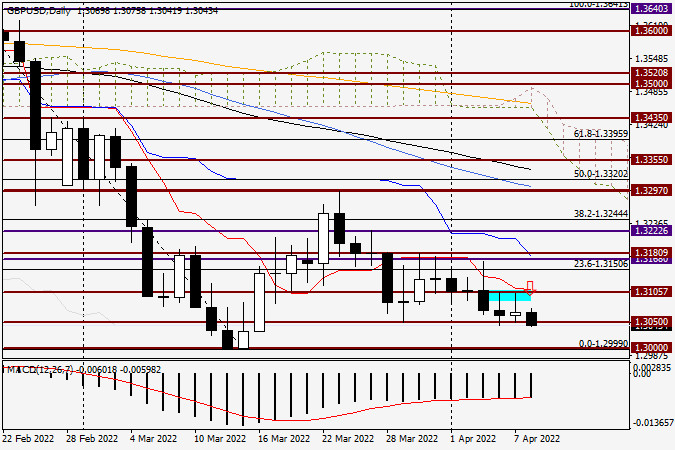Click the Fibonacci label 50.0-1.33202
675x450 pixels.
pyautogui.click(x=601, y=174)
